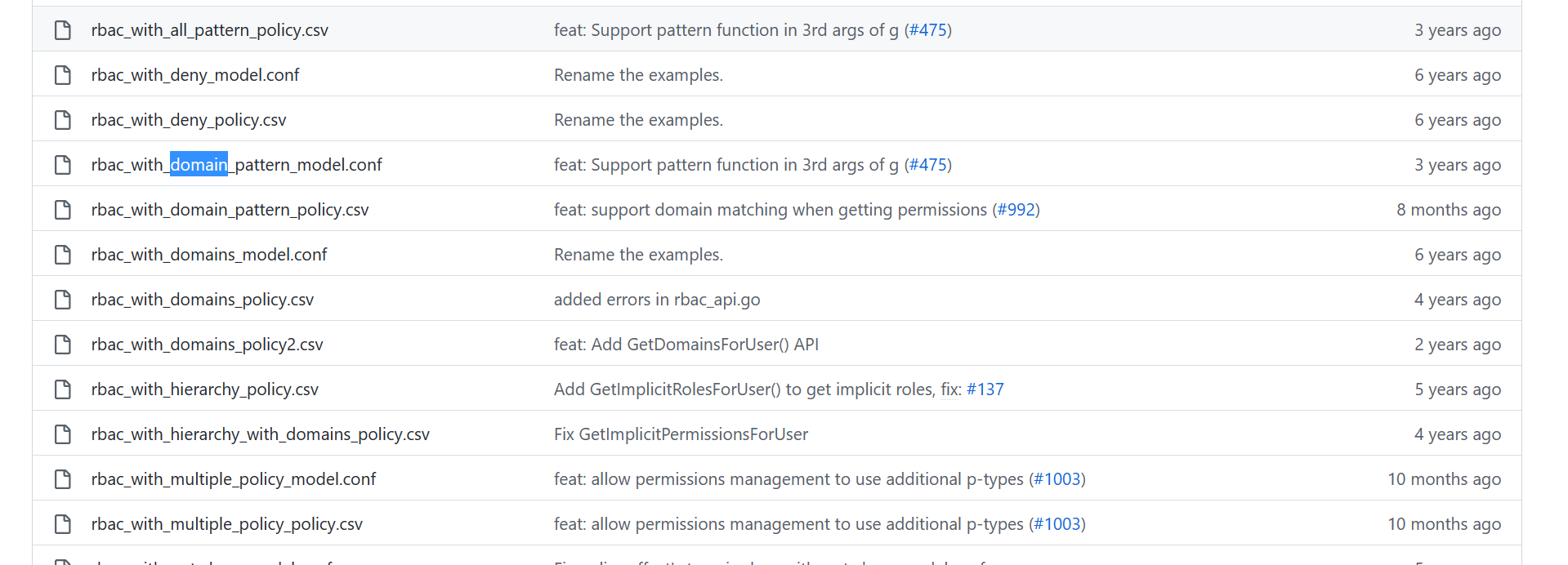Click the file icon beside rbac_with_hierarchy_policy.csv
The image size is (1568, 565).
(x=63, y=389)
